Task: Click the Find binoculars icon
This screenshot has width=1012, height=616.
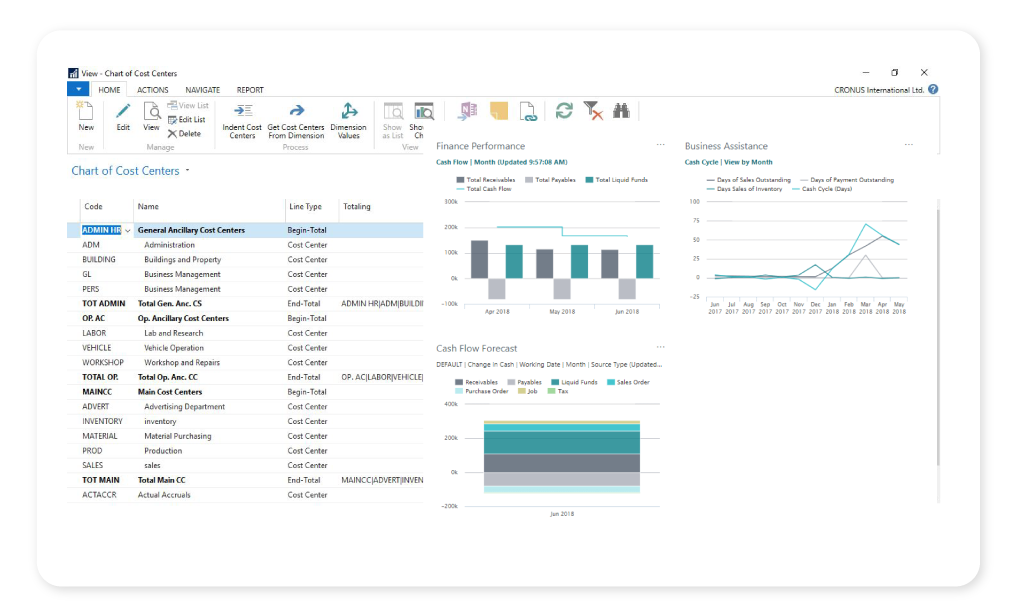Action: [x=621, y=111]
